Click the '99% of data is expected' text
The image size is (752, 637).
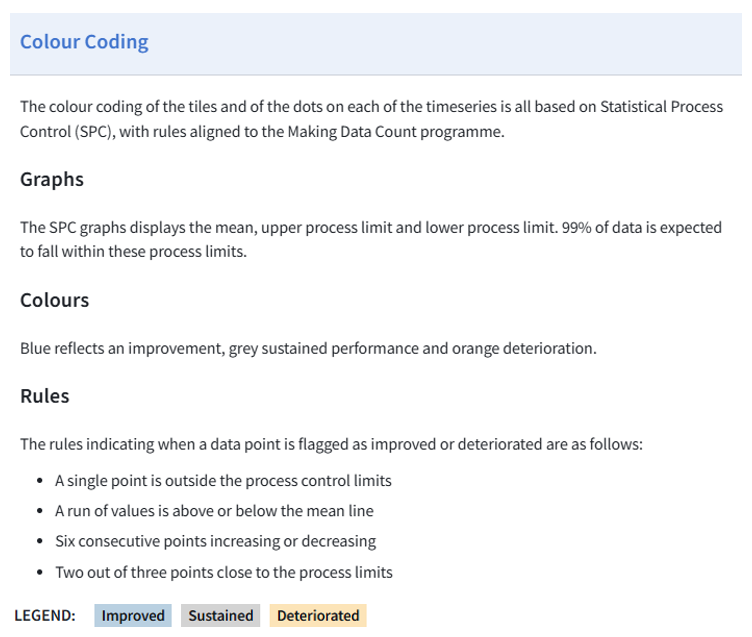(630, 228)
